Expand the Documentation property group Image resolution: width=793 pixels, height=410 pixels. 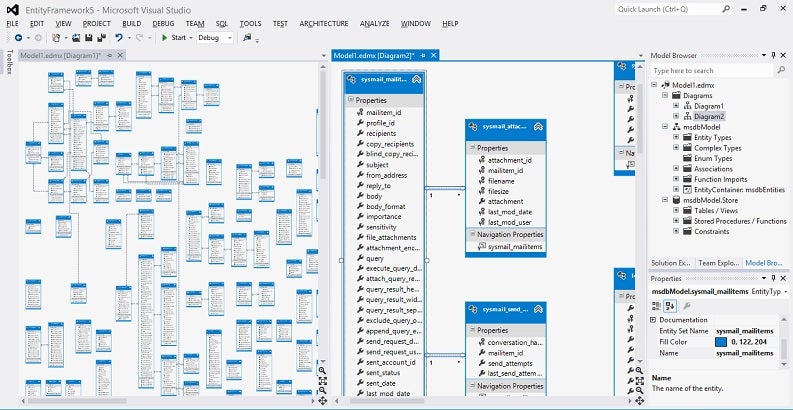click(x=653, y=320)
